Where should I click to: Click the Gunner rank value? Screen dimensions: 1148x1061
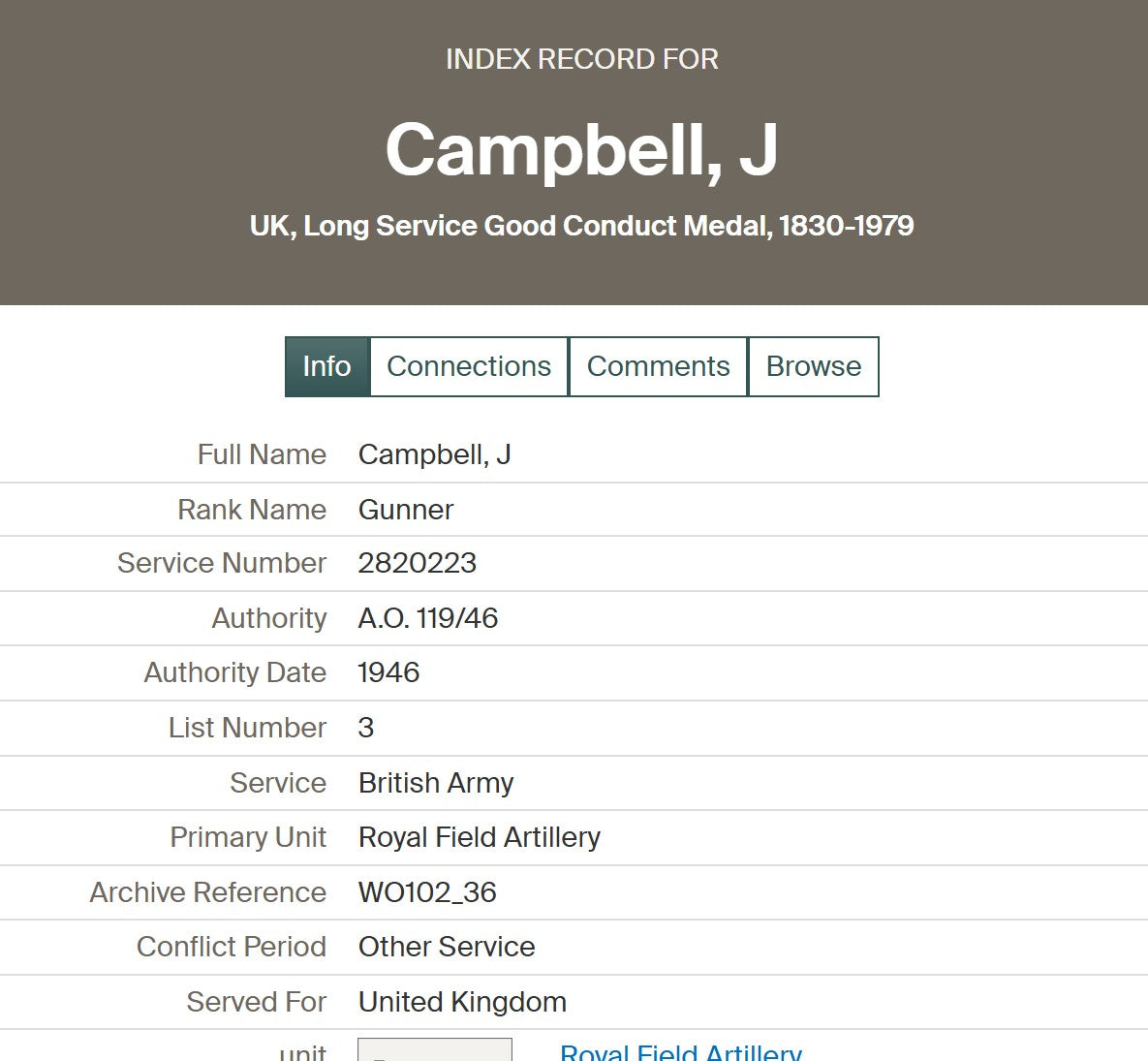coord(406,510)
